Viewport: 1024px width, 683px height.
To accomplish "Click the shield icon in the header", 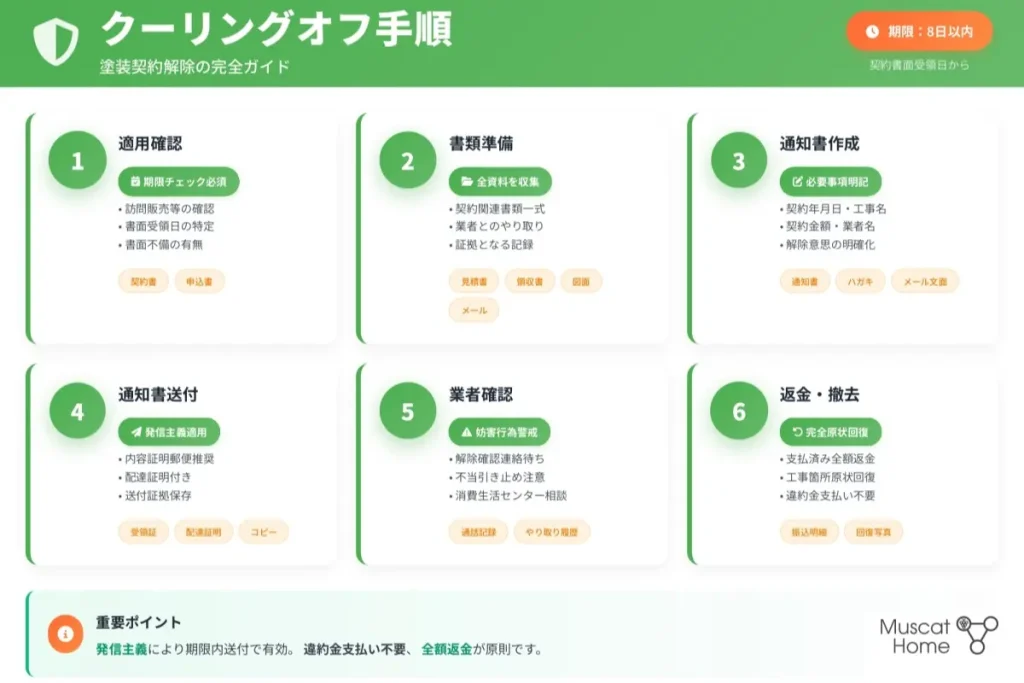I will tap(55, 41).
